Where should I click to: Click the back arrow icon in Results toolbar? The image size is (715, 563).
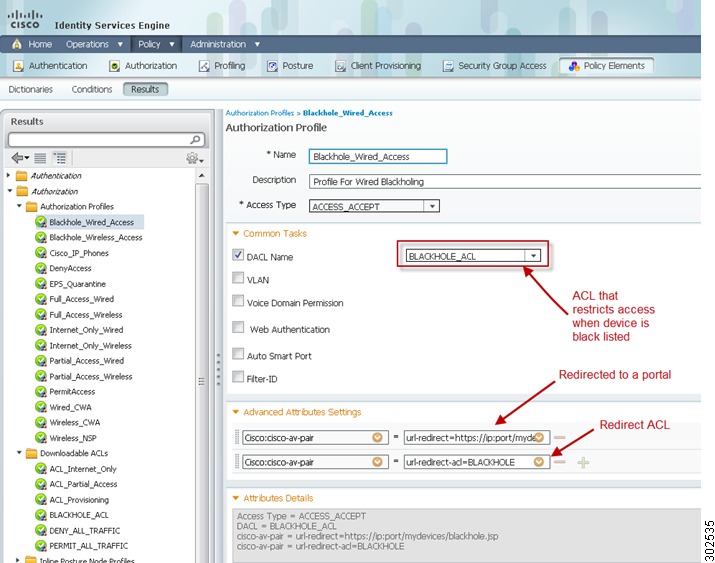coord(20,158)
